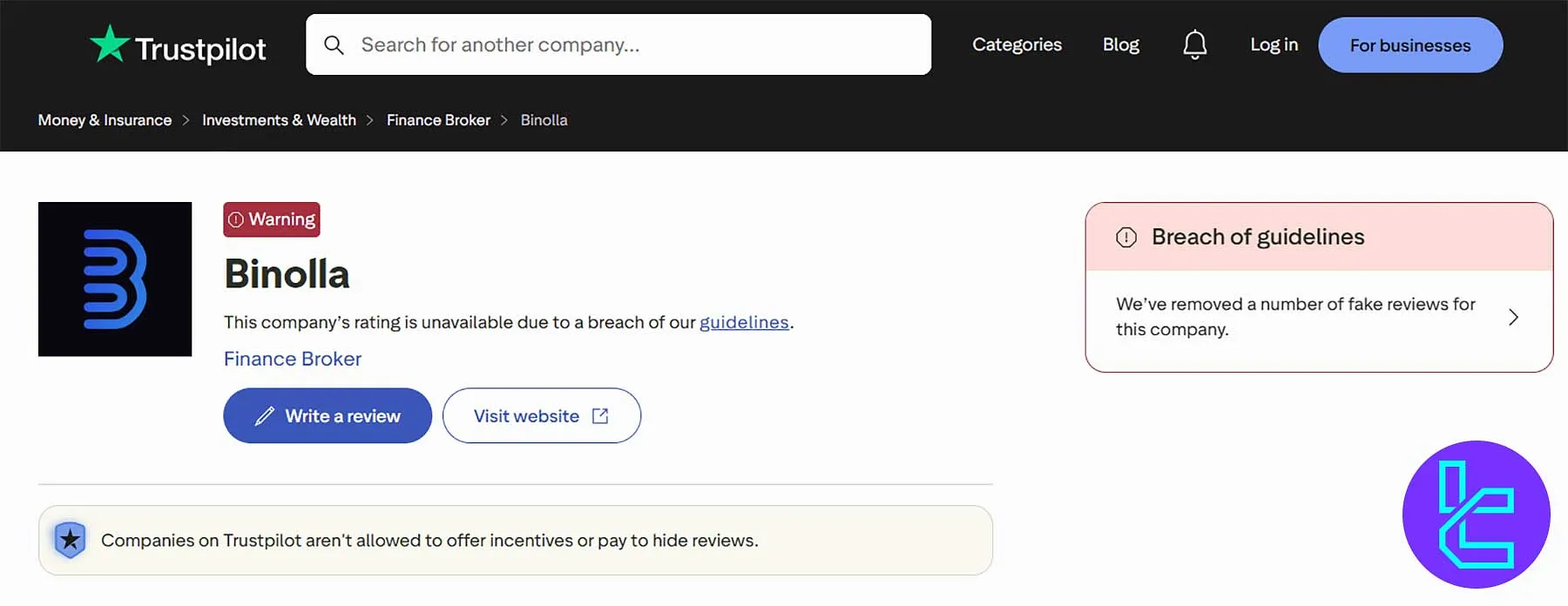Image resolution: width=1568 pixels, height=606 pixels.
Task: Expand the Breach of guidelines details chevron
Action: point(1515,317)
